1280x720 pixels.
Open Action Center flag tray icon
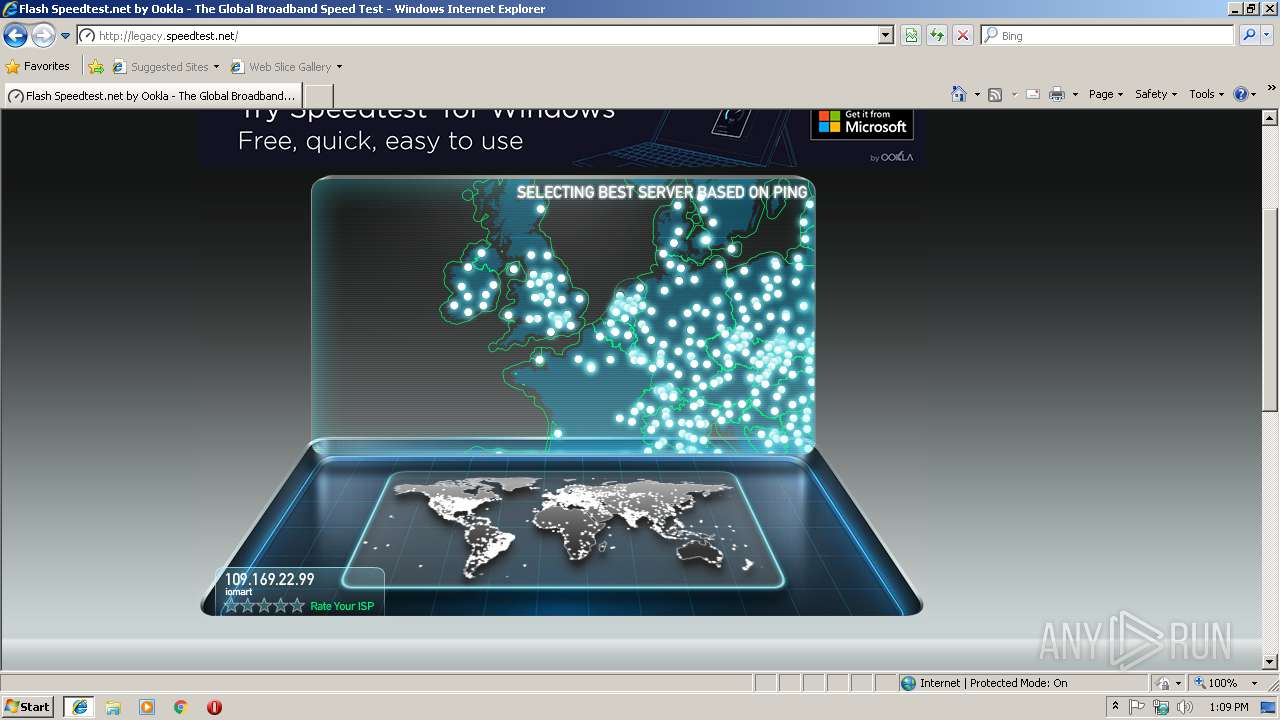[x=1137, y=707]
